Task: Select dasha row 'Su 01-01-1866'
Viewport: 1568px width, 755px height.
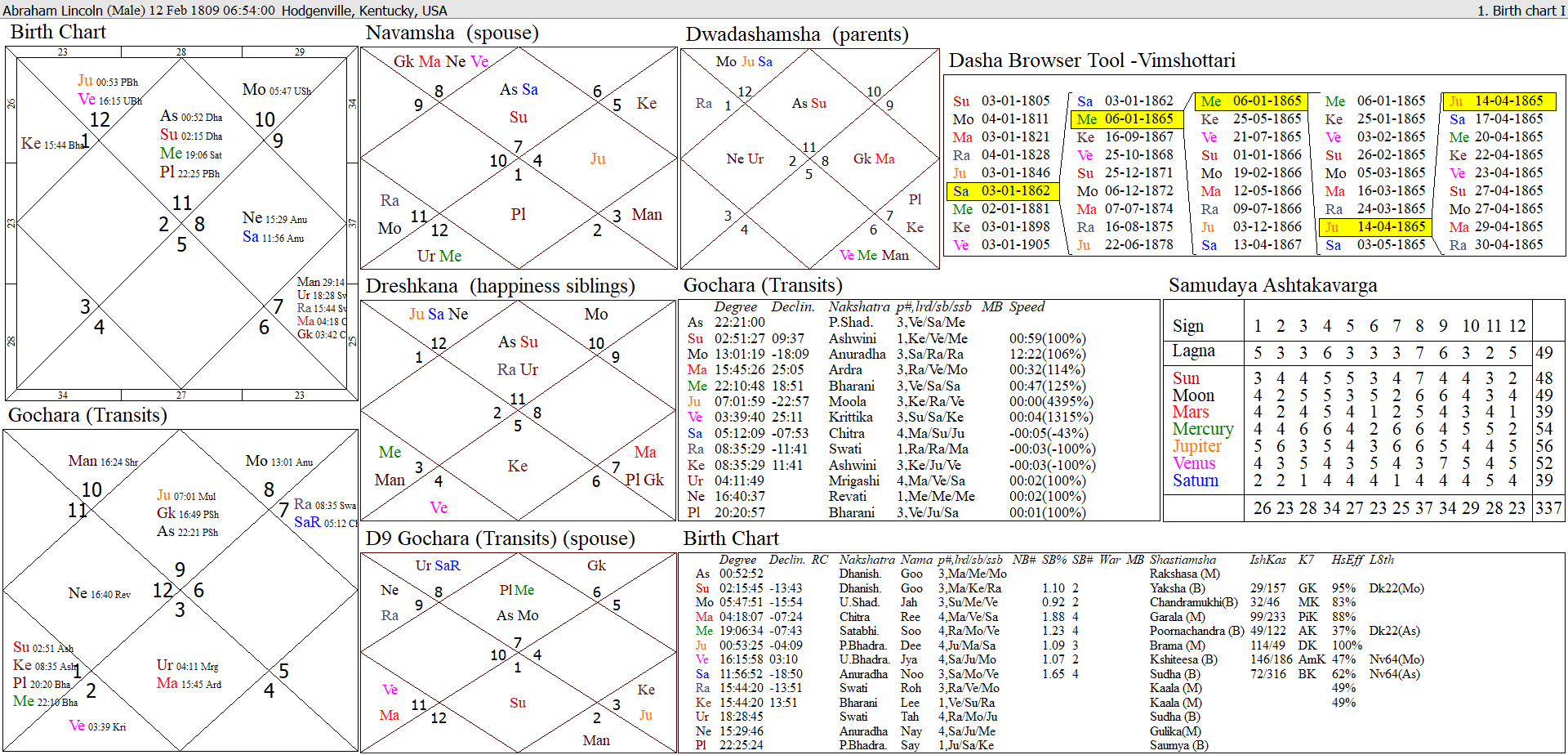Action: [x=1251, y=155]
